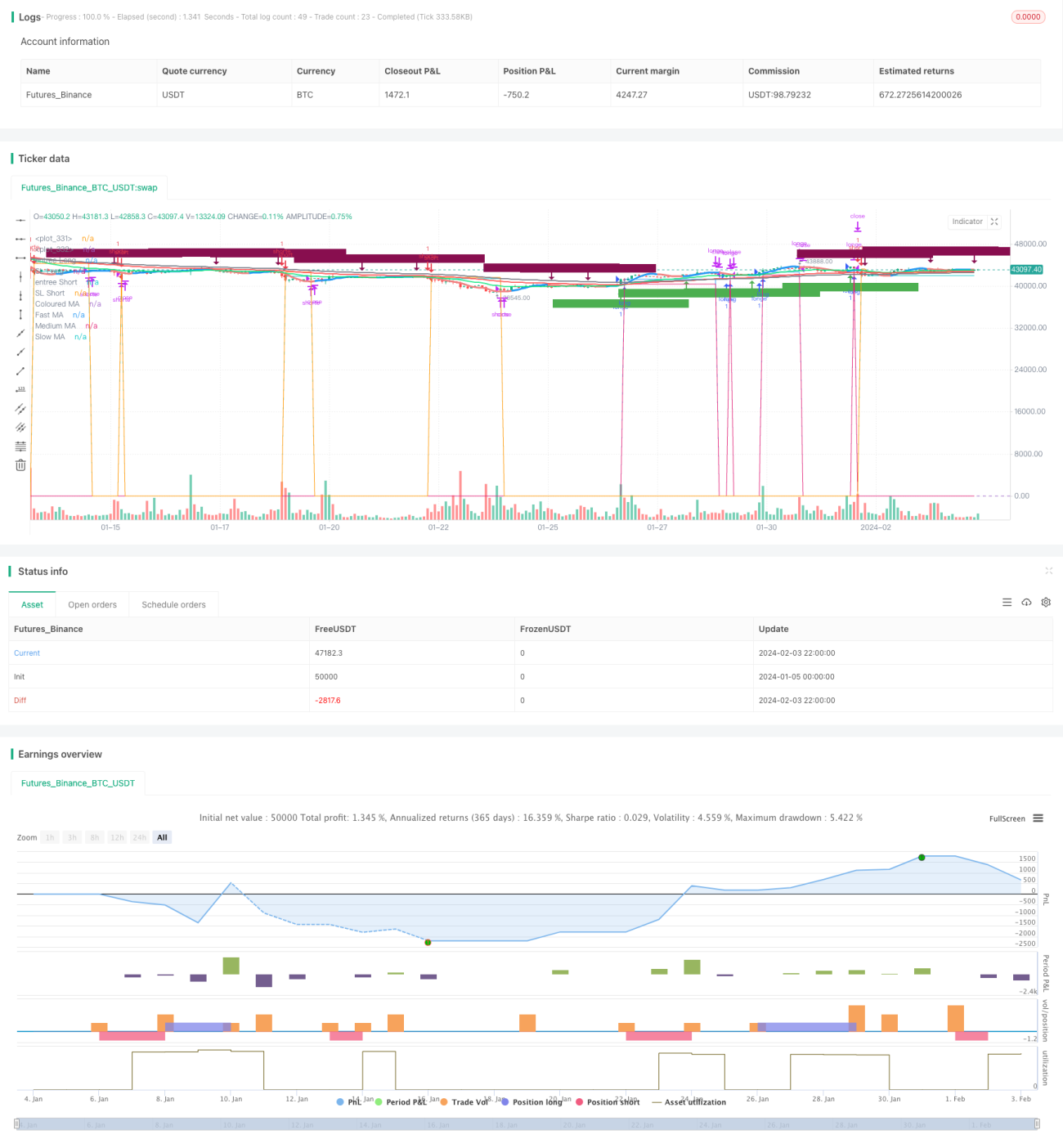Image resolution: width=1063 pixels, height=1148 pixels.
Task: Click the cloud download icon in Status info
Action: click(1026, 603)
